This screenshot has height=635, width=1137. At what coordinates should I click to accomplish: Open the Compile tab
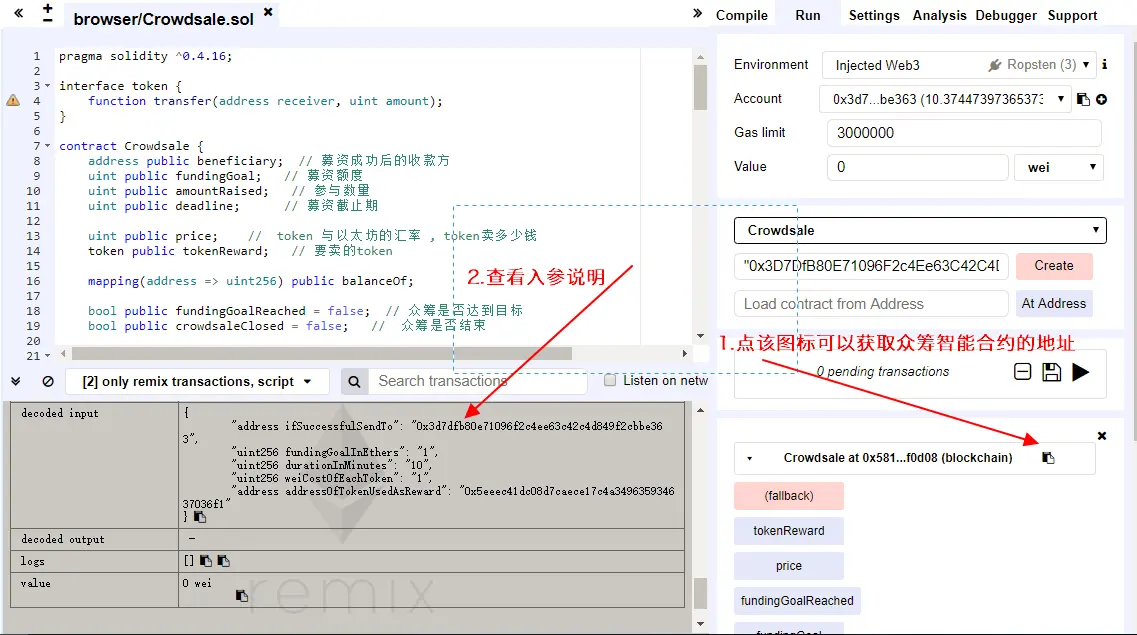[741, 15]
